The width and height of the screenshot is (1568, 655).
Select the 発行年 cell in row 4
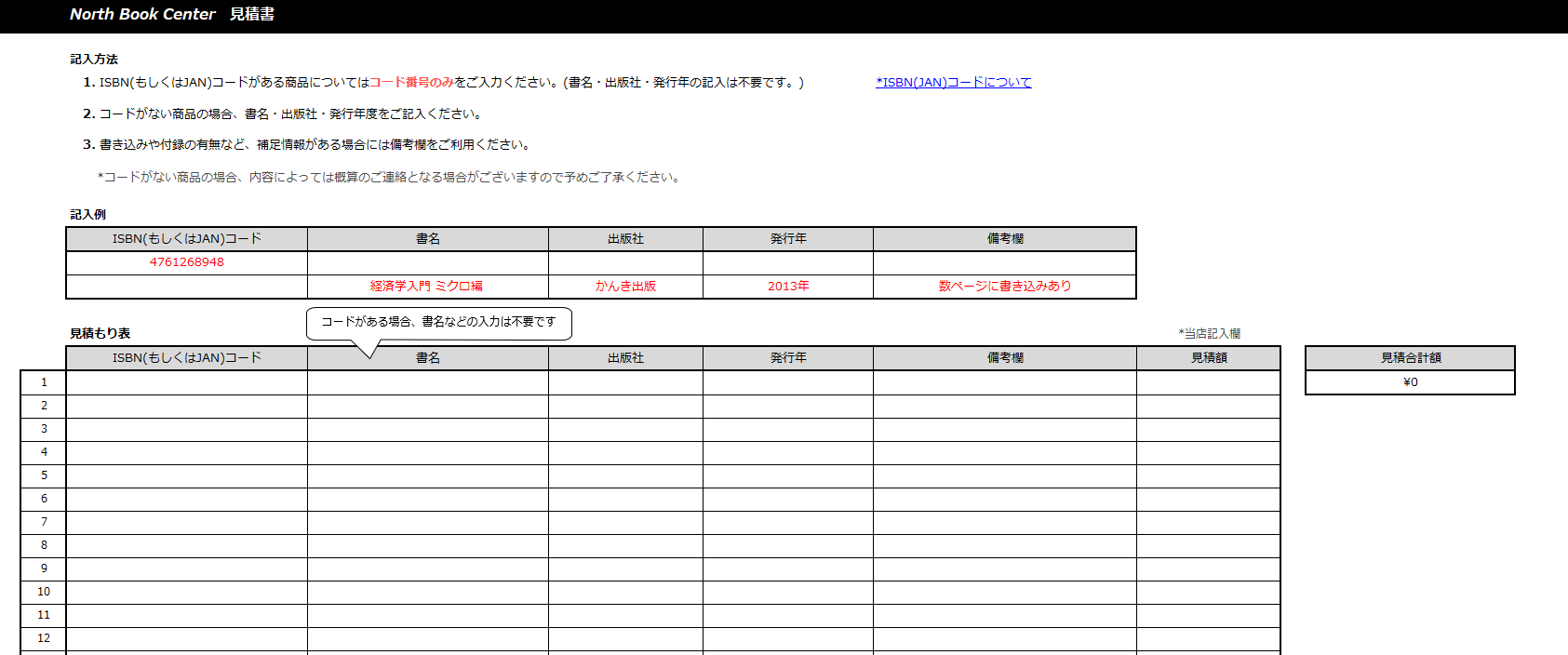click(x=788, y=452)
